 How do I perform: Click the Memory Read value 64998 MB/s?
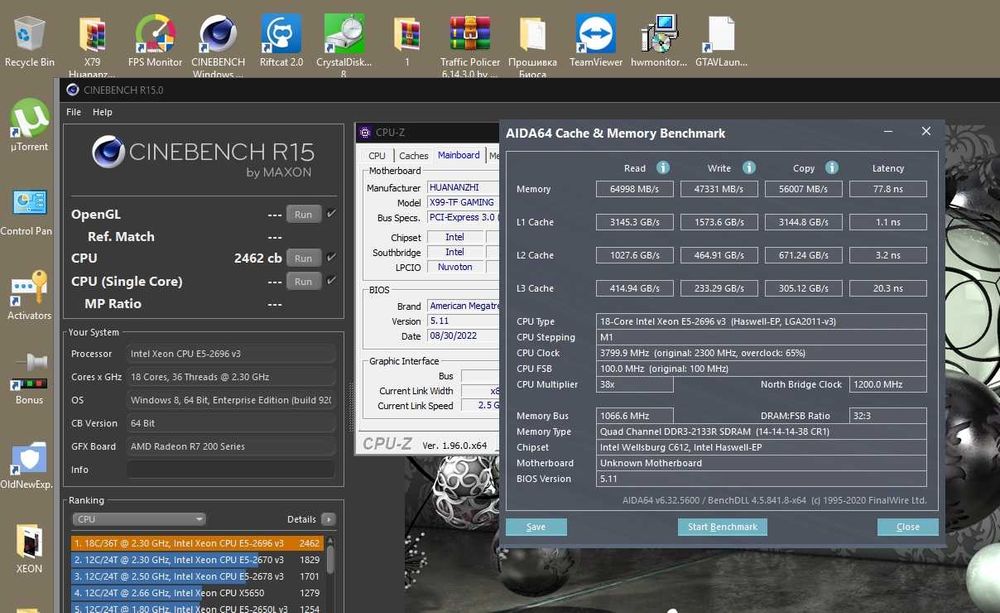click(x=635, y=189)
